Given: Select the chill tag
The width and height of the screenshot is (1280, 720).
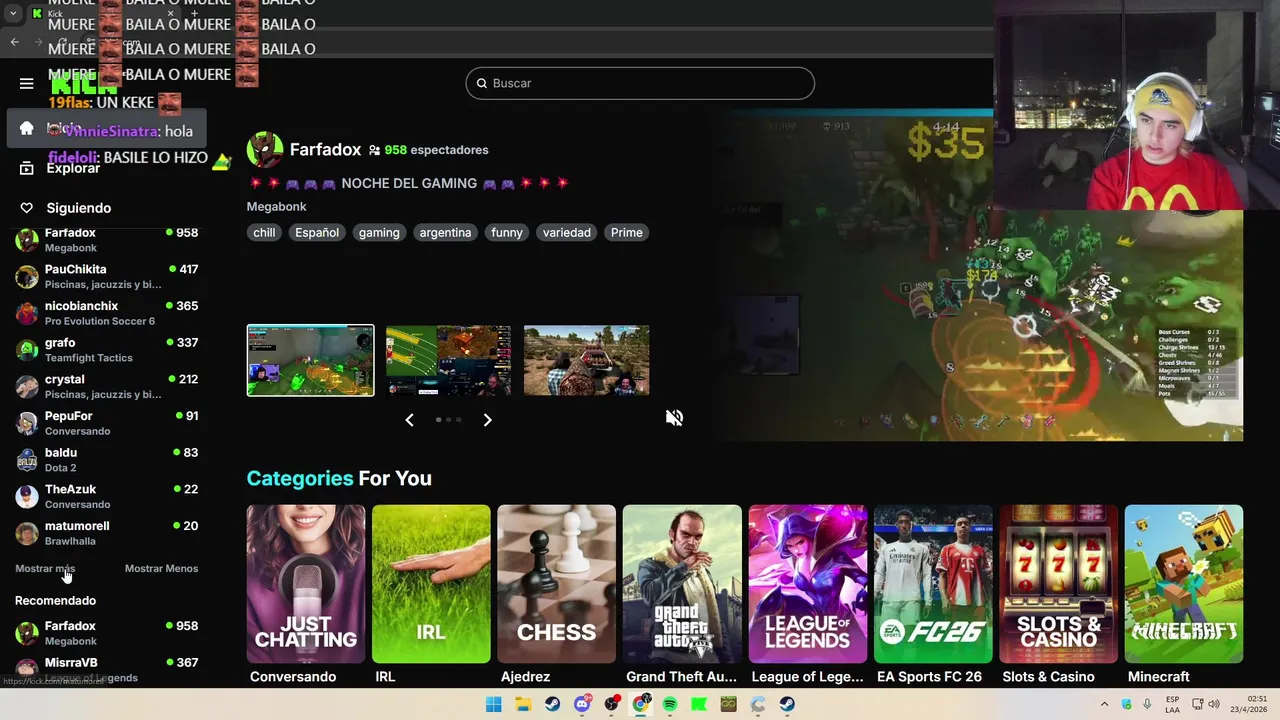Looking at the screenshot, I should click(x=264, y=232).
